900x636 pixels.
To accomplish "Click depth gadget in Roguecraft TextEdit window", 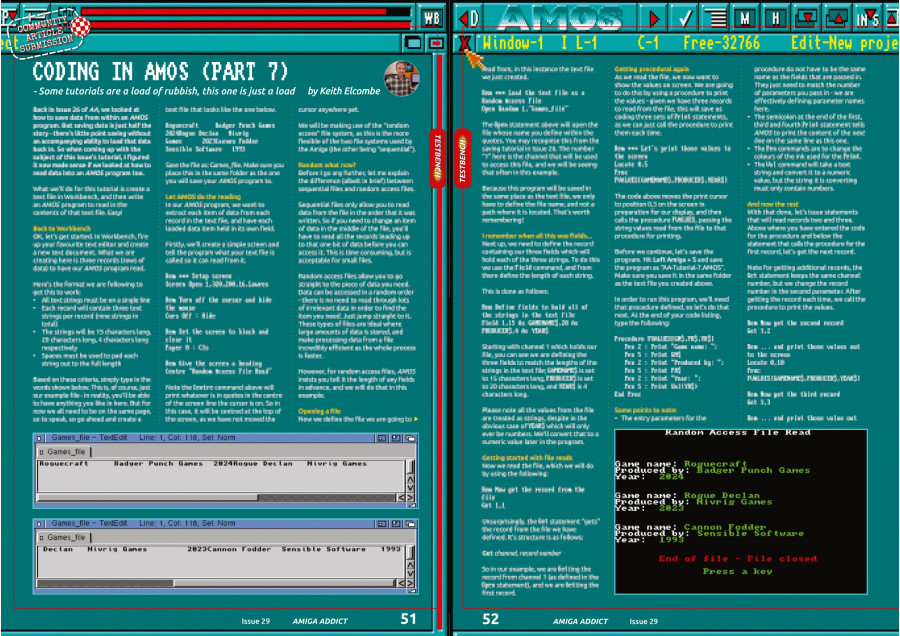I will pyautogui.click(x=410, y=438).
